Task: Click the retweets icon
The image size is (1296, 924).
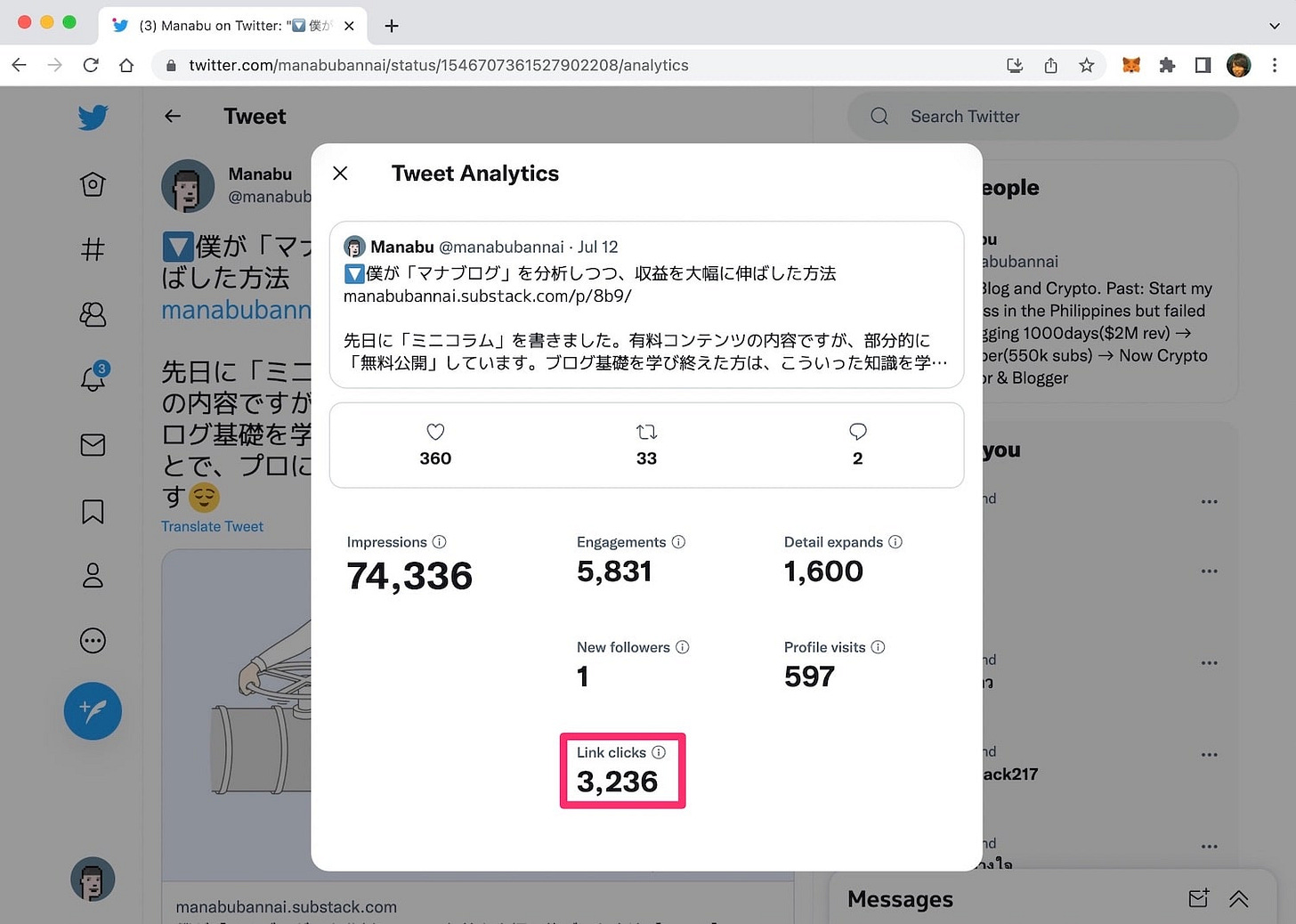Action: (646, 432)
